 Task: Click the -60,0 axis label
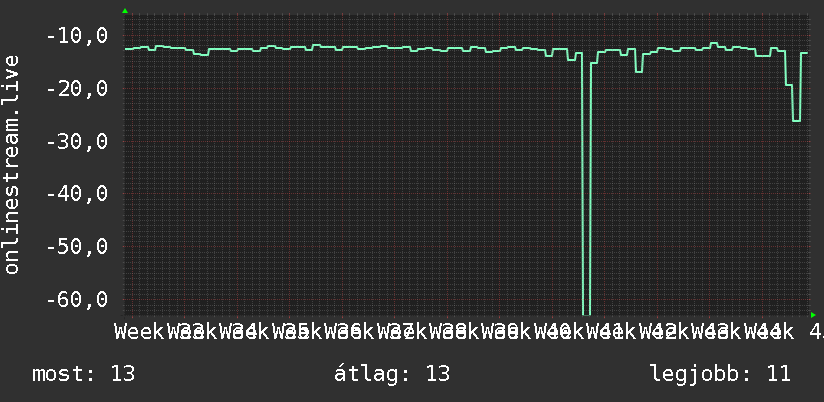pyautogui.click(x=77, y=299)
